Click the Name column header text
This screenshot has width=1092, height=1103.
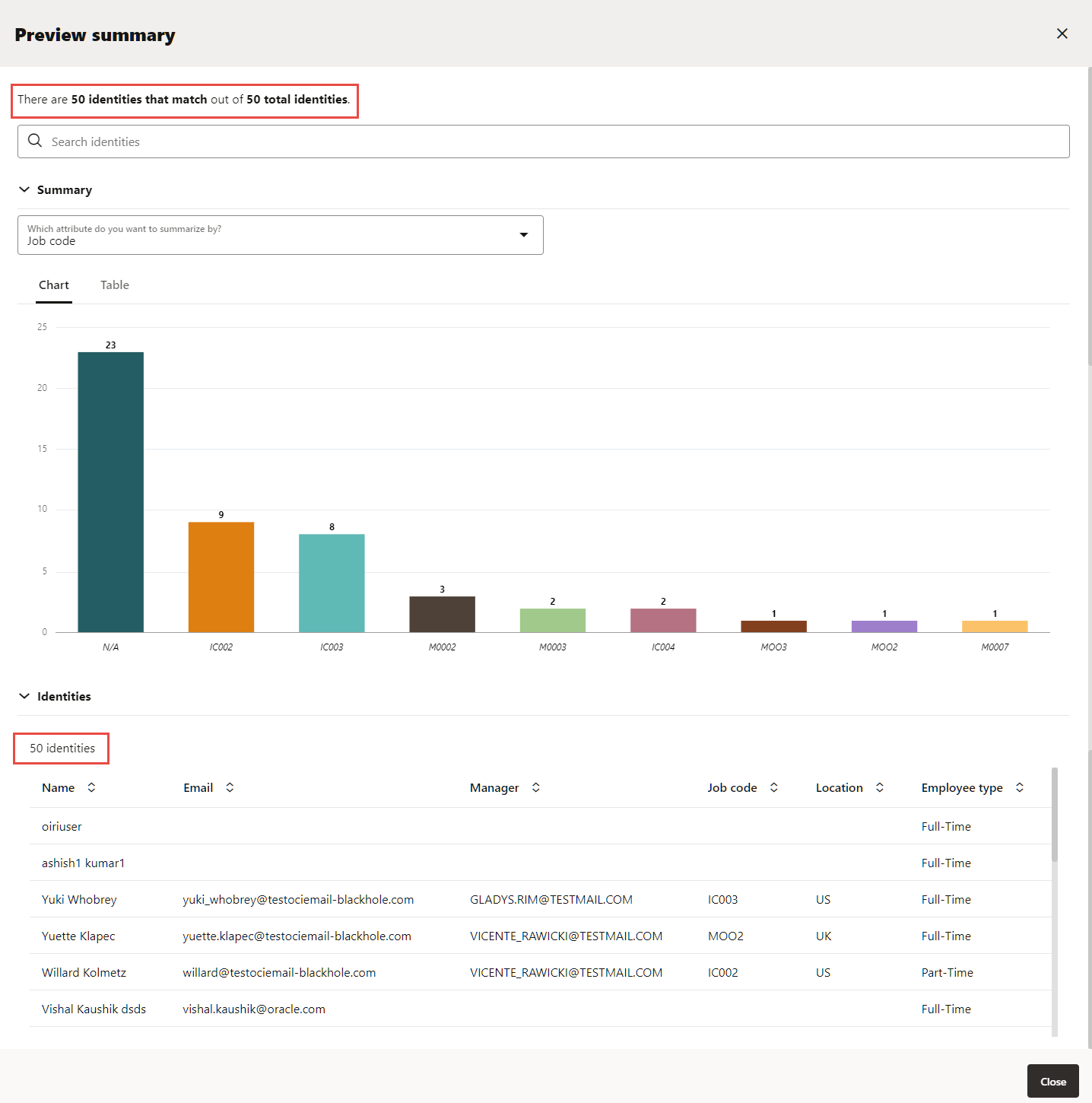pyautogui.click(x=59, y=787)
